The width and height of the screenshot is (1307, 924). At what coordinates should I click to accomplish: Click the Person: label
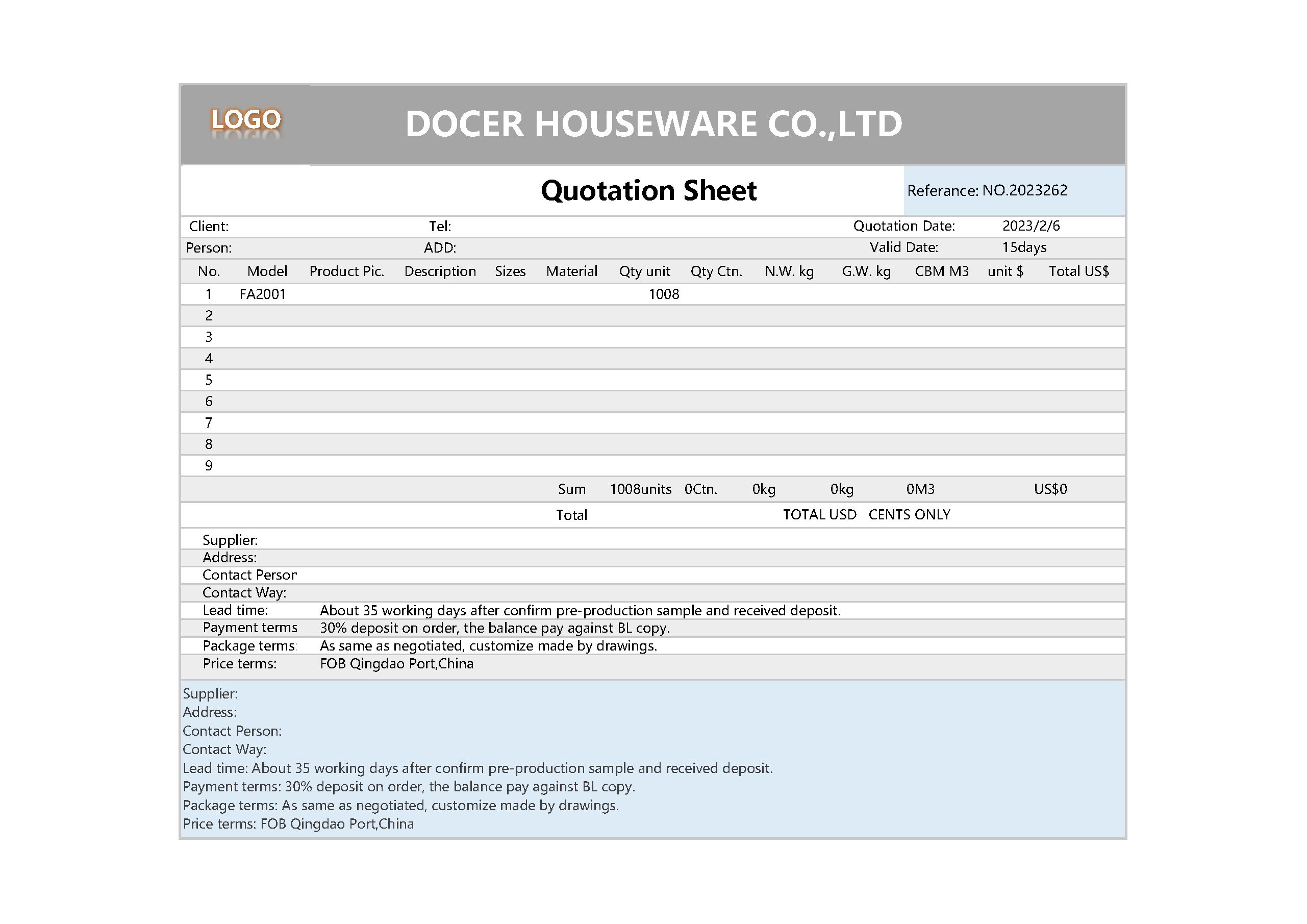[209, 248]
